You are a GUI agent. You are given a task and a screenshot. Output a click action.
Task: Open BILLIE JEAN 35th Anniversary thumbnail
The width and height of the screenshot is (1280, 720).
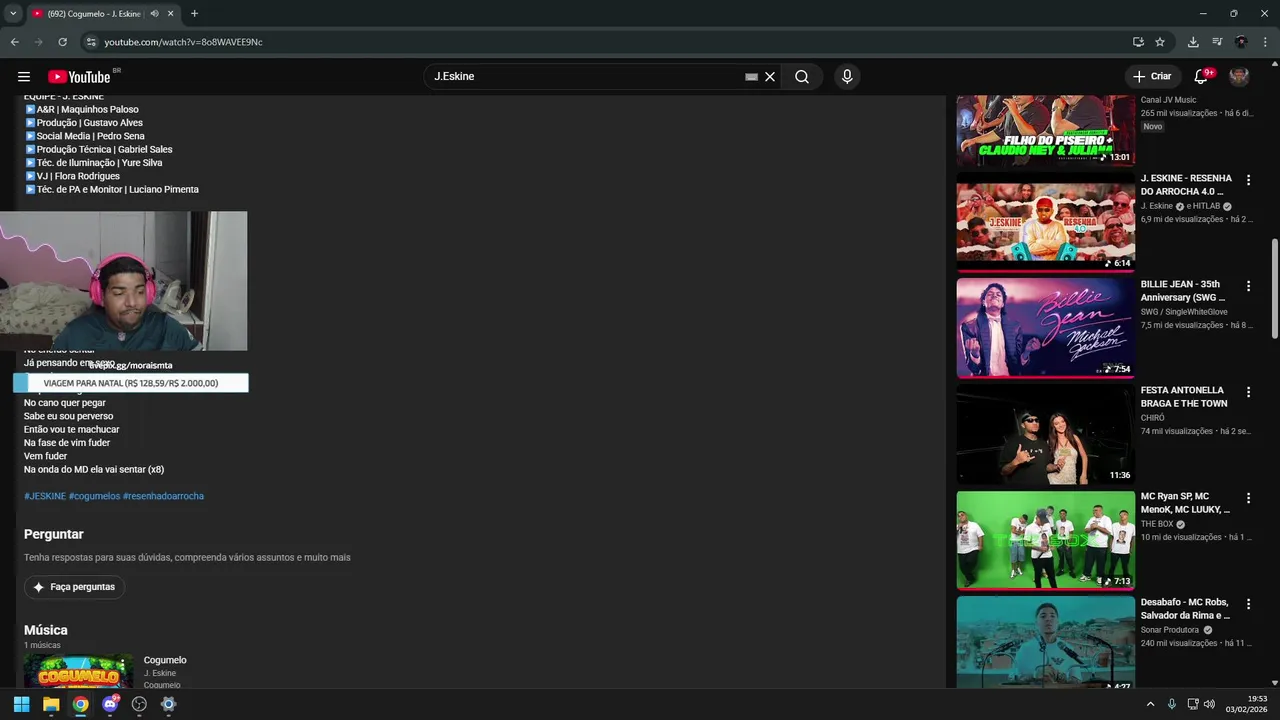click(1045, 328)
